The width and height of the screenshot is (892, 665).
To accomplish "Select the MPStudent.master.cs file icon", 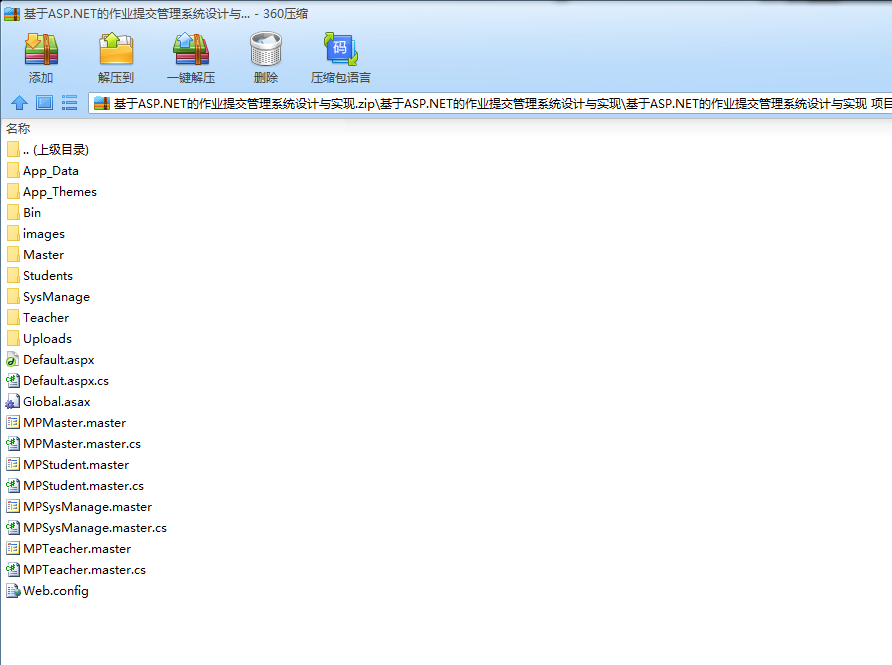I will (x=13, y=486).
